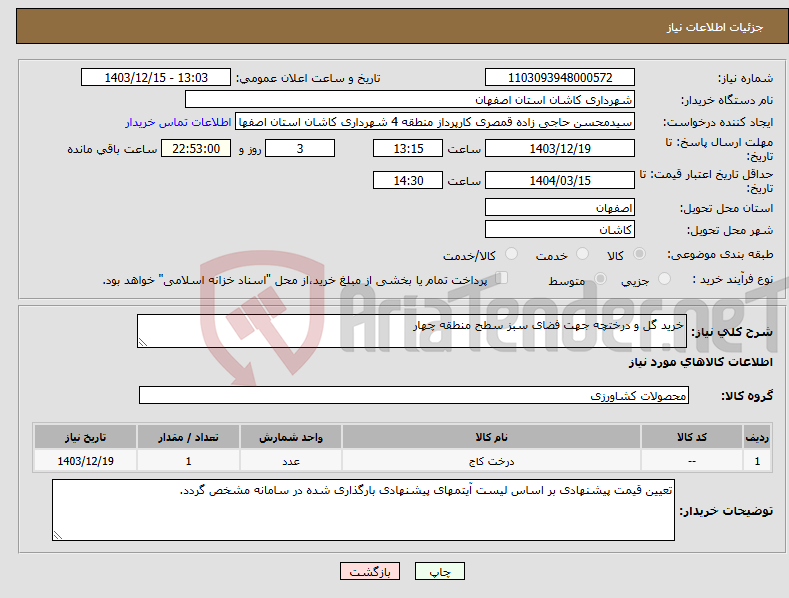Click the remaining days field showing 3
The width and height of the screenshot is (789, 598).
pos(300,148)
